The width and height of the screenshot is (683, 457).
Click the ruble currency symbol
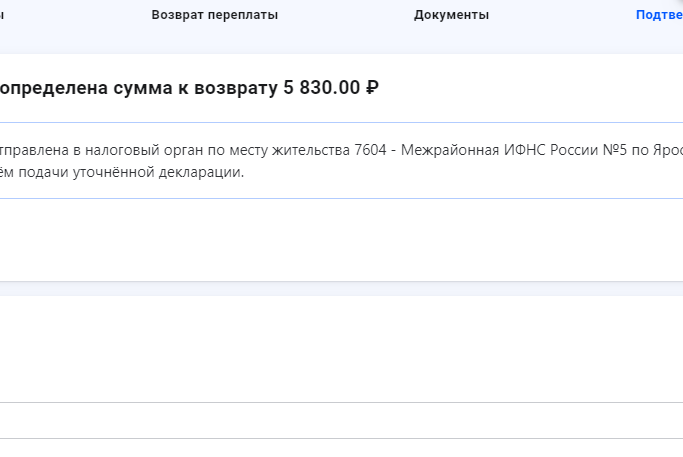coord(372,88)
